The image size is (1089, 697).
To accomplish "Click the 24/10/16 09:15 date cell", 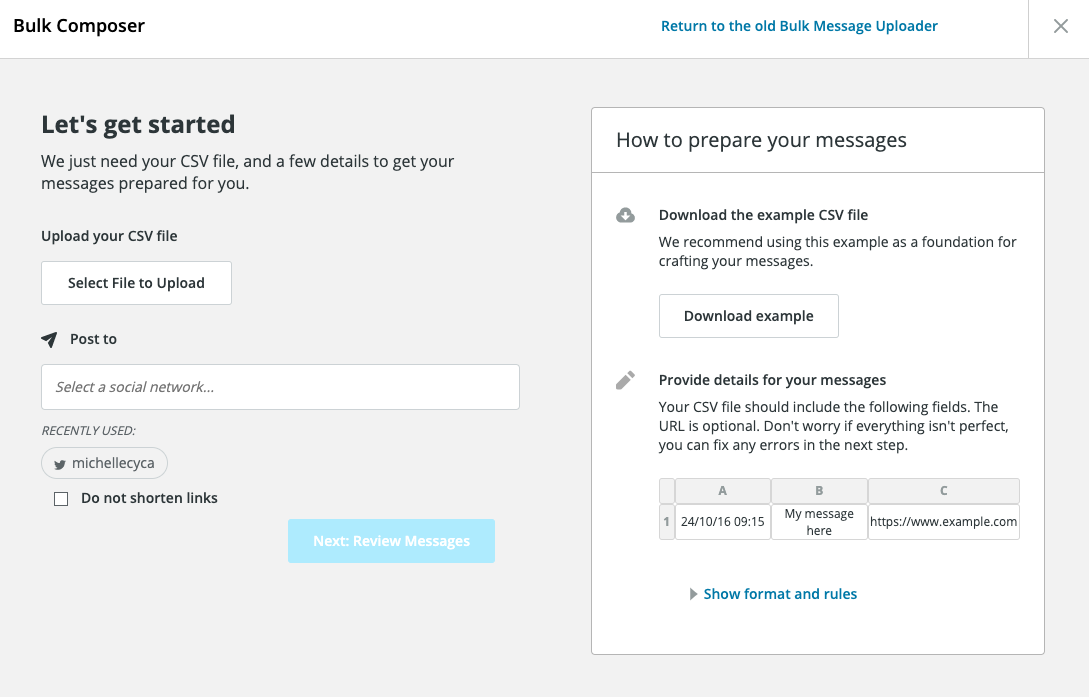I will pyautogui.click(x=723, y=522).
